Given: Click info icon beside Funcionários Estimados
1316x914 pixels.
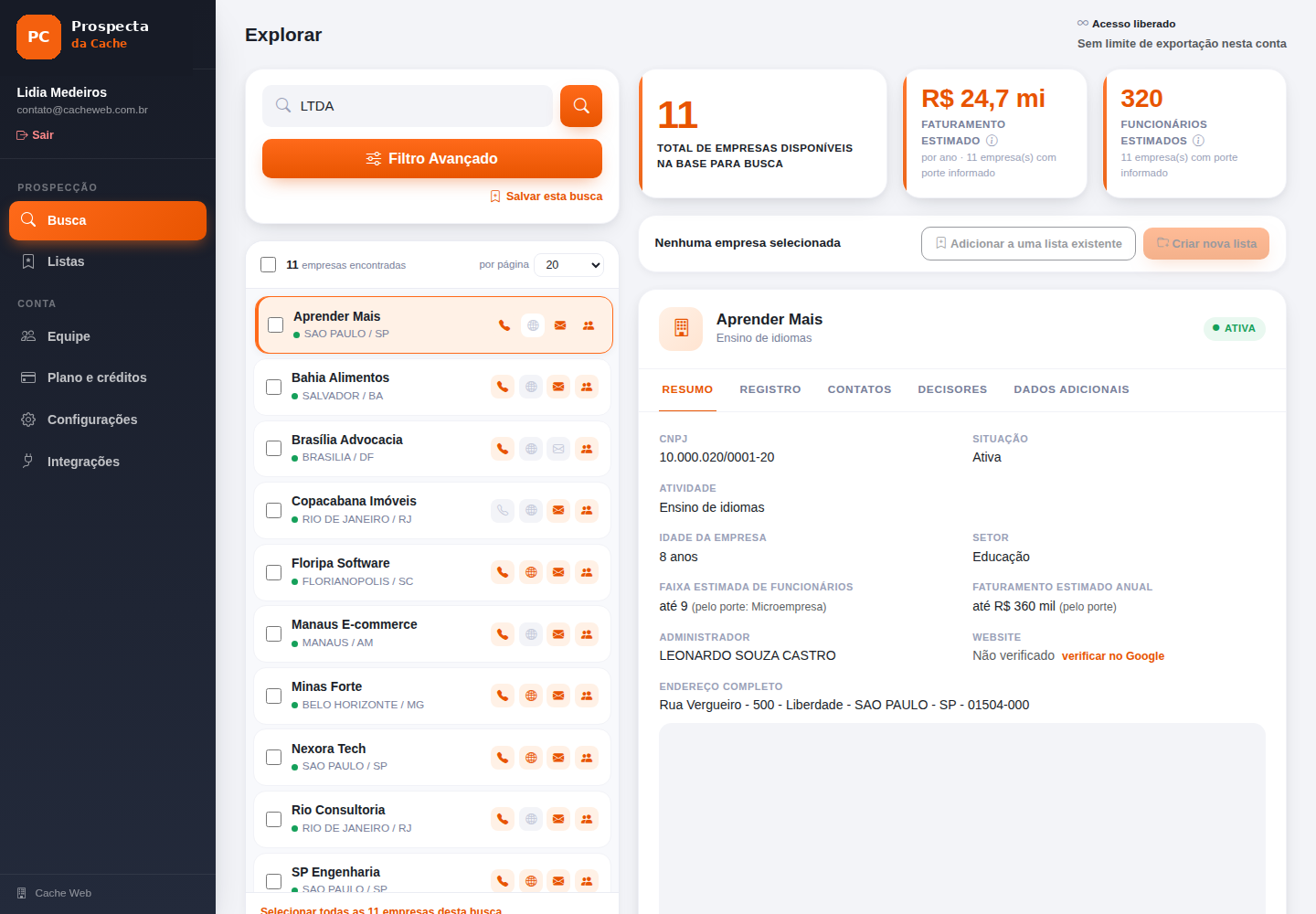Looking at the screenshot, I should click(1198, 141).
